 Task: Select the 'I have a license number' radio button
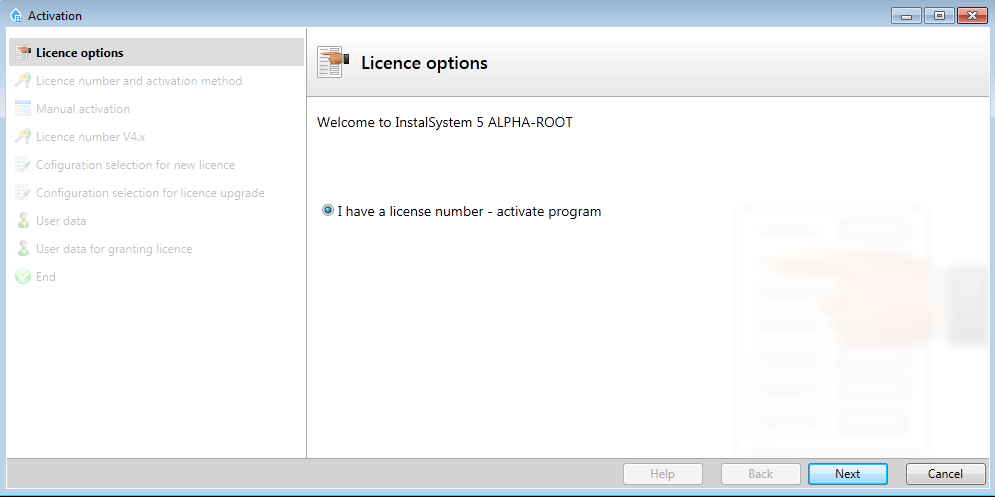coord(327,210)
